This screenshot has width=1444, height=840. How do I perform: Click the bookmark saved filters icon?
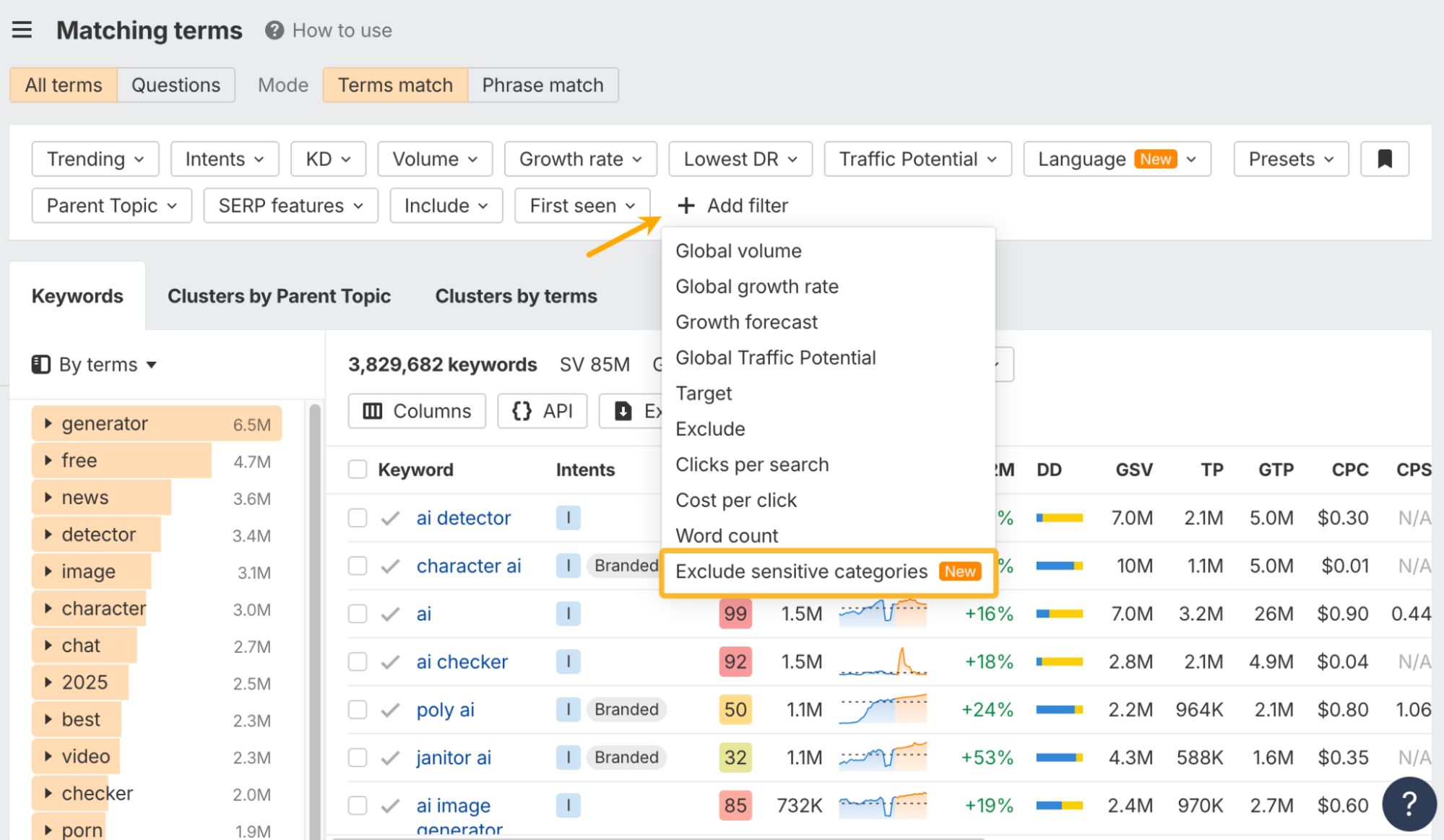(x=1384, y=159)
